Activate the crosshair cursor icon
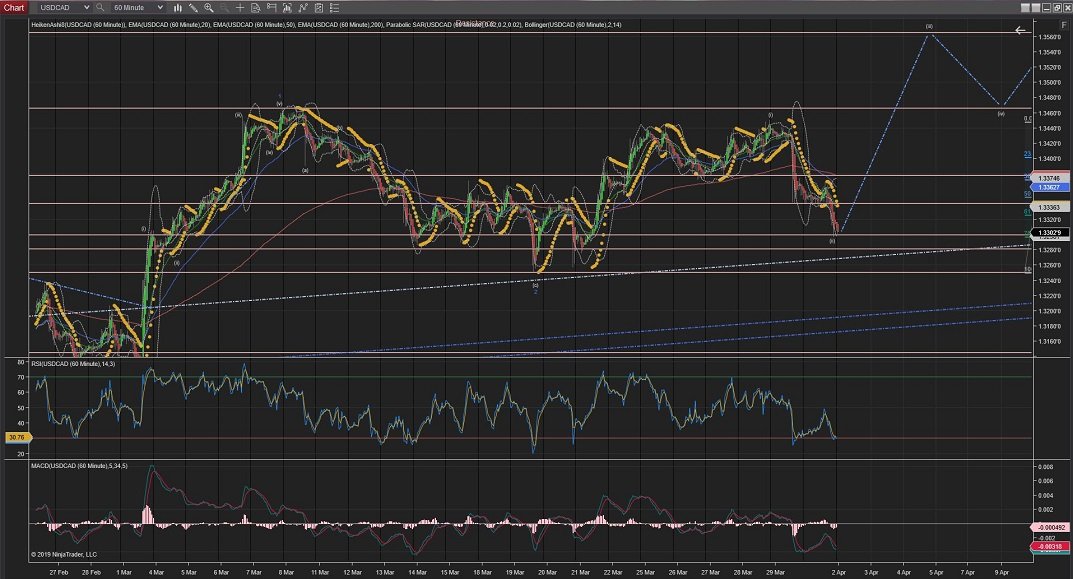Image resolution: width=1073 pixels, height=579 pixels. (240, 9)
